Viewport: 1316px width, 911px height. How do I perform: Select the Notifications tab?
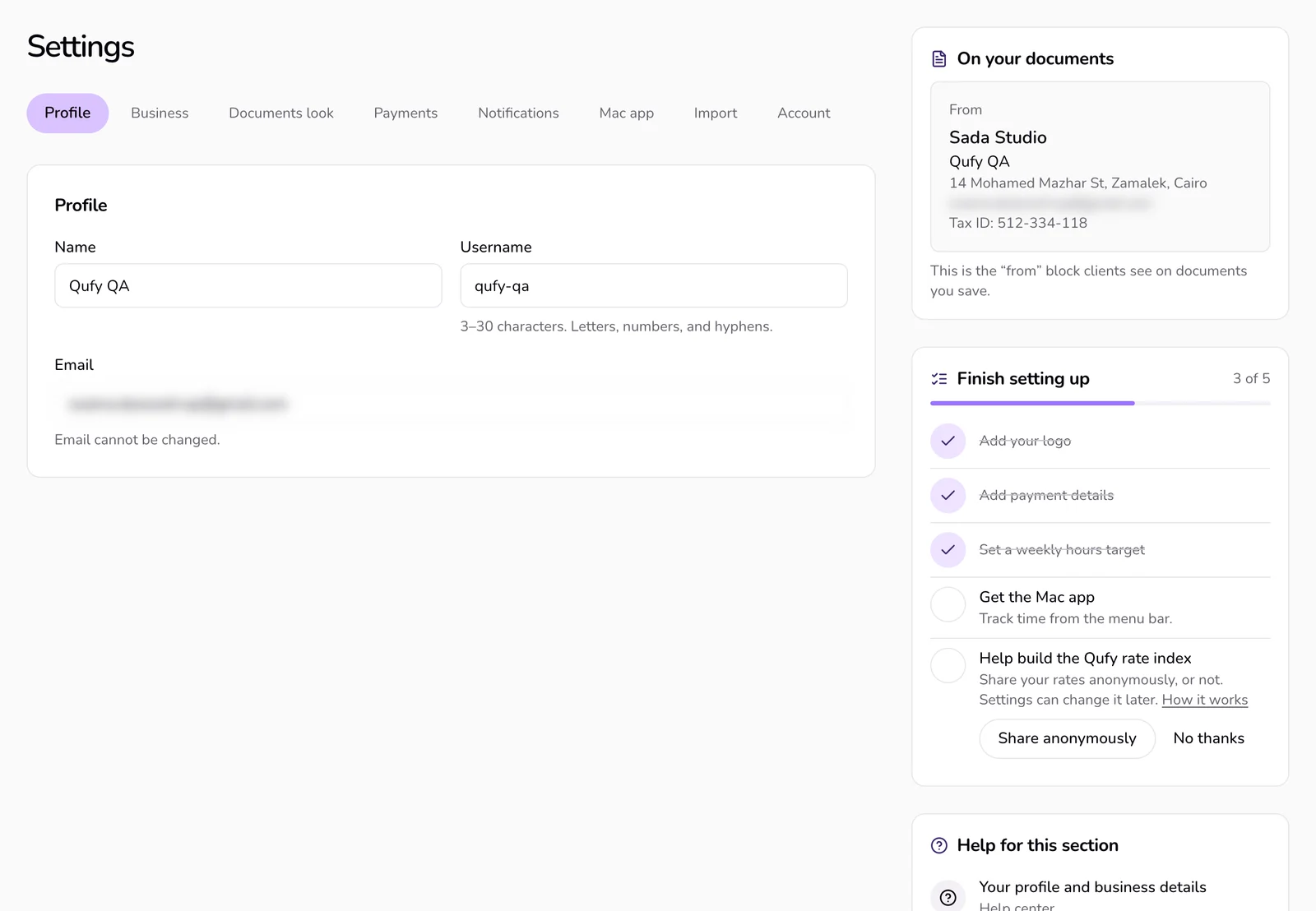[x=518, y=113]
